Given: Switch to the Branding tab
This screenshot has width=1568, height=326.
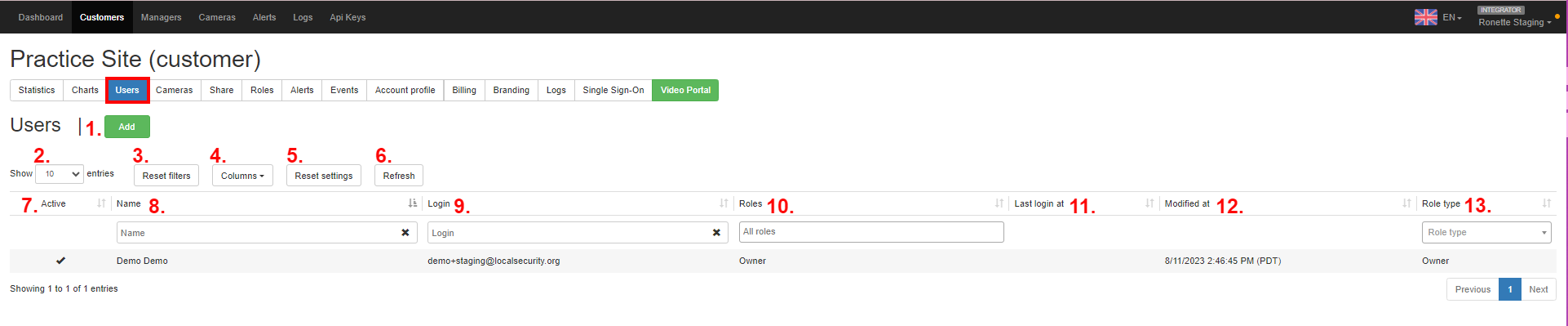Looking at the screenshot, I should tap(512, 90).
